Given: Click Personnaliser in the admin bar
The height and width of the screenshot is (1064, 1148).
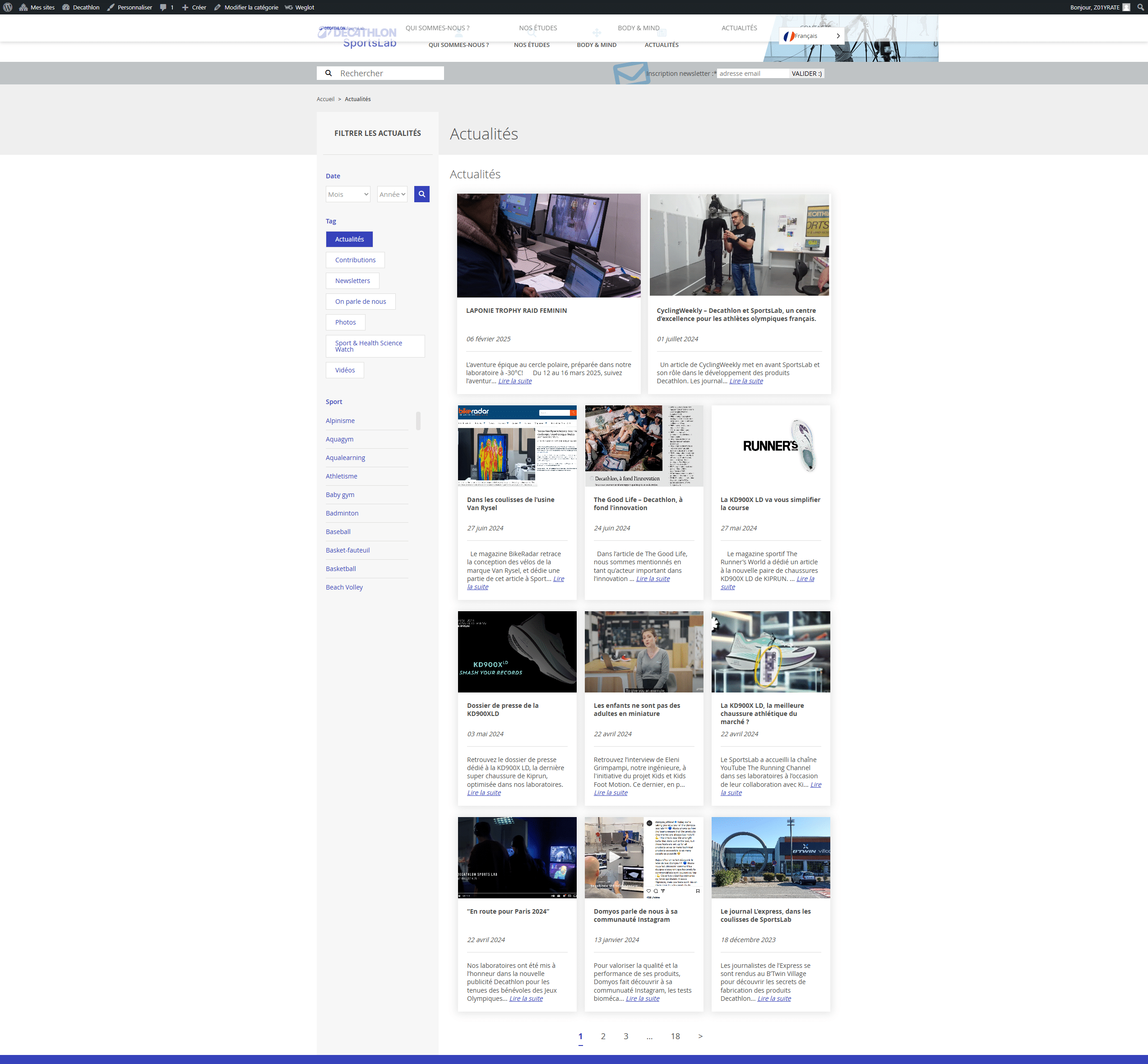Looking at the screenshot, I should point(130,8).
